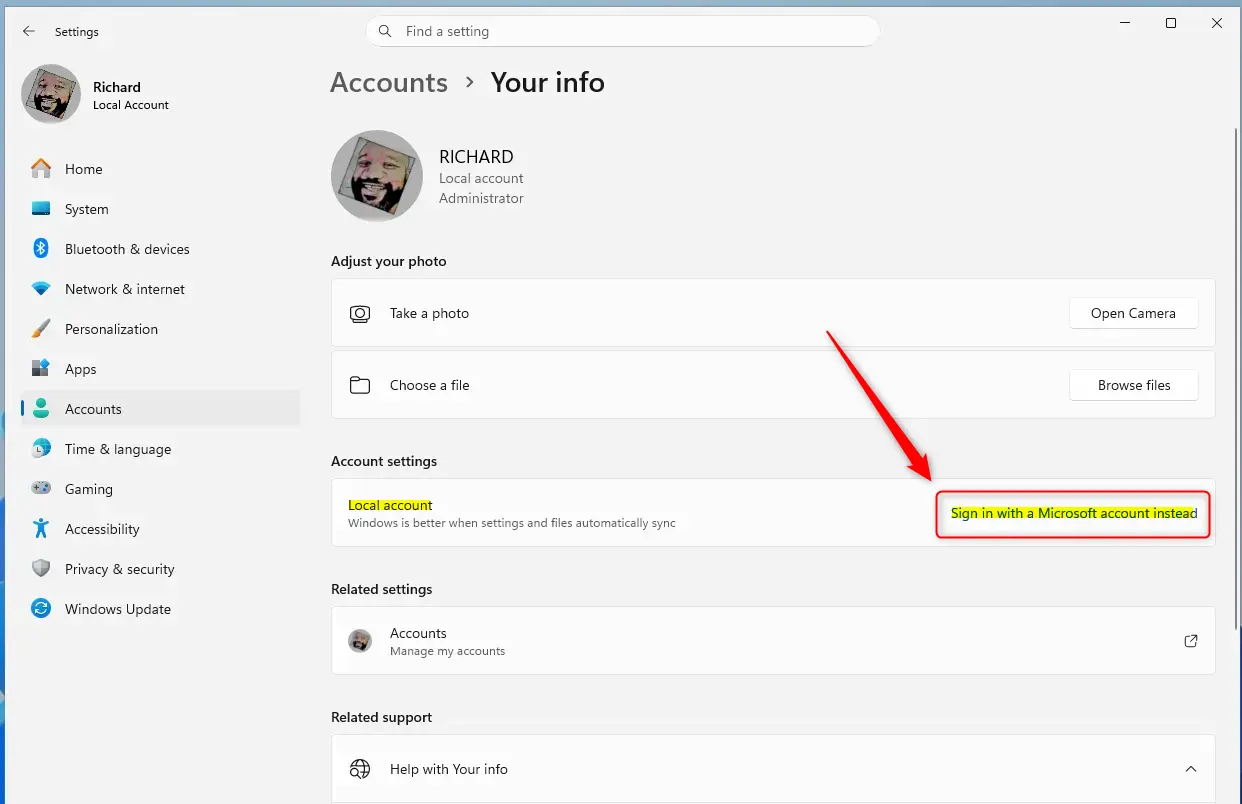Select Personalization in the sidebar
The height and width of the screenshot is (804, 1242).
point(160,329)
